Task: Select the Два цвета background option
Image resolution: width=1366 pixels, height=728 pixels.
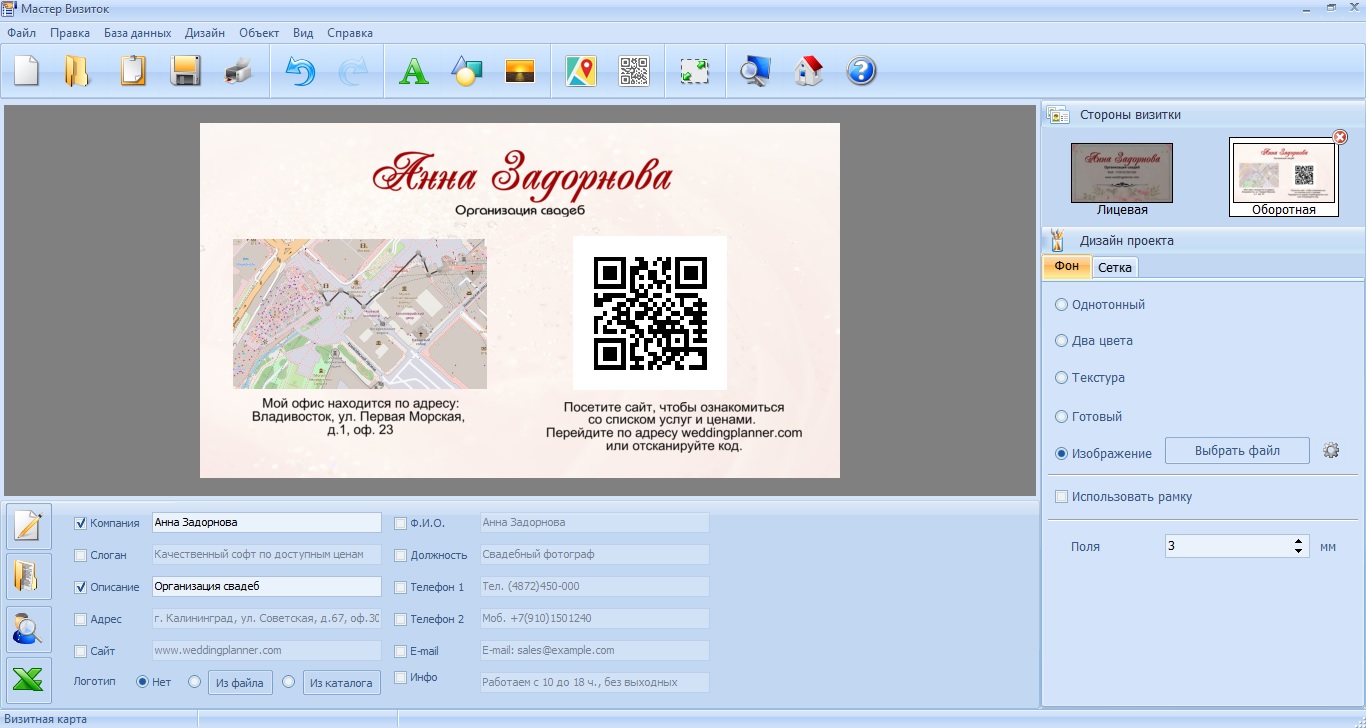Action: [x=1061, y=340]
